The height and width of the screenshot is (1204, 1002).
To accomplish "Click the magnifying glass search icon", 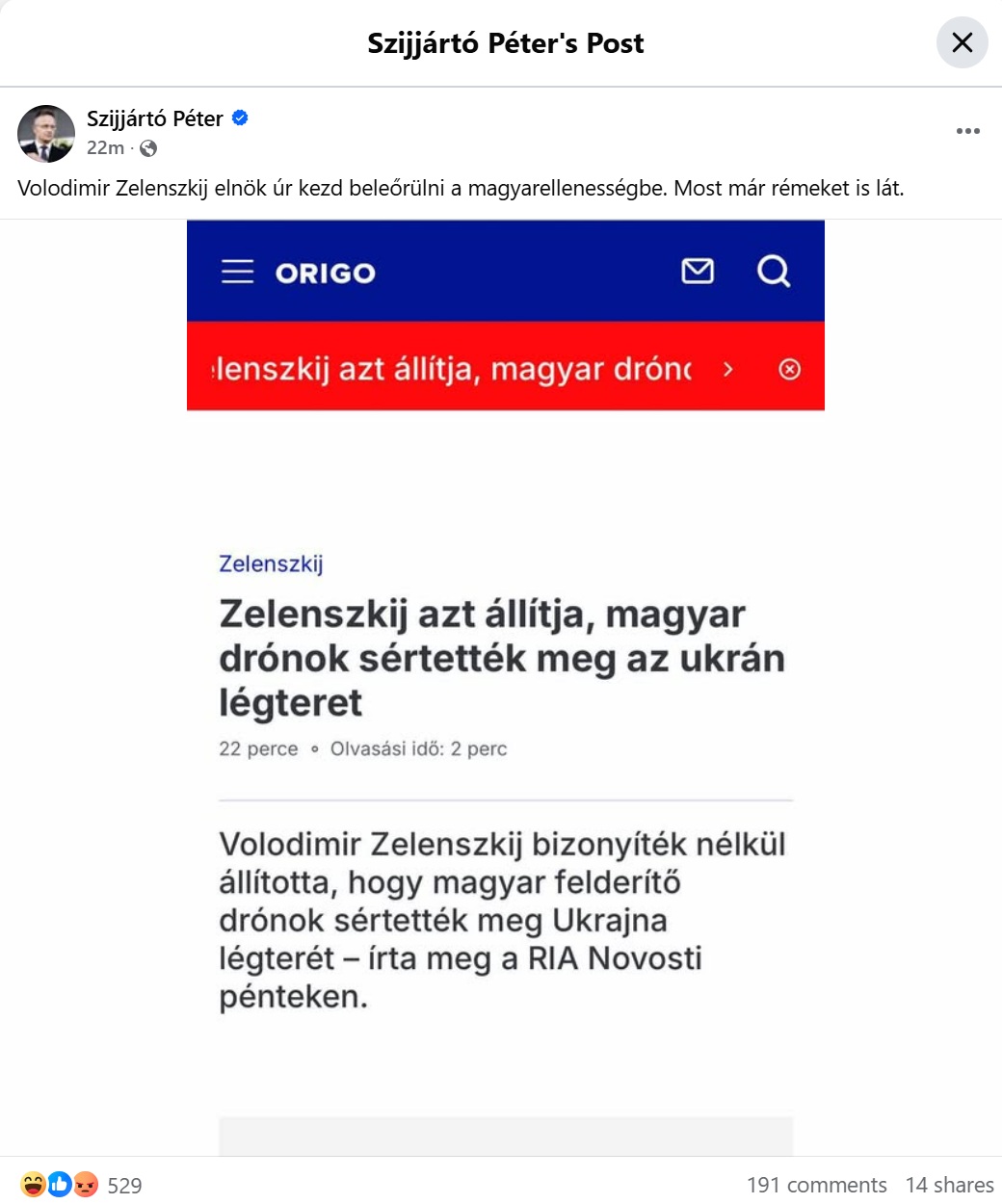I will point(773,272).
